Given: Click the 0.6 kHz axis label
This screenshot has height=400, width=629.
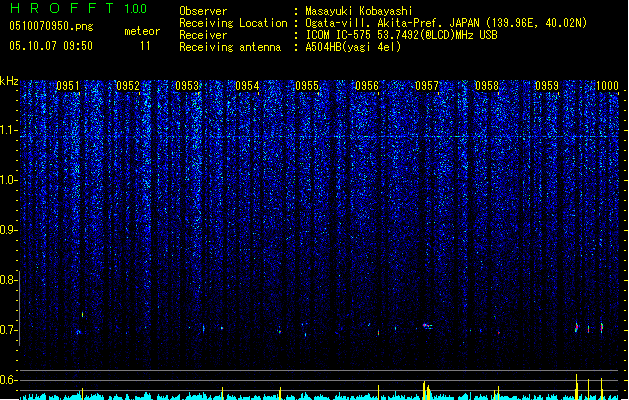Looking at the screenshot, I should (x=9, y=380).
